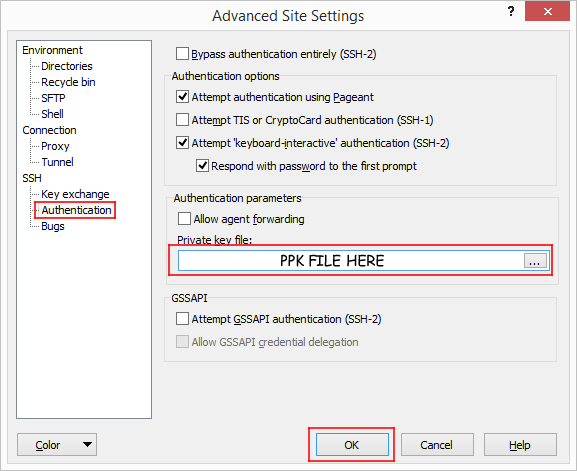Enable Allow agent forwarding

coord(184,219)
